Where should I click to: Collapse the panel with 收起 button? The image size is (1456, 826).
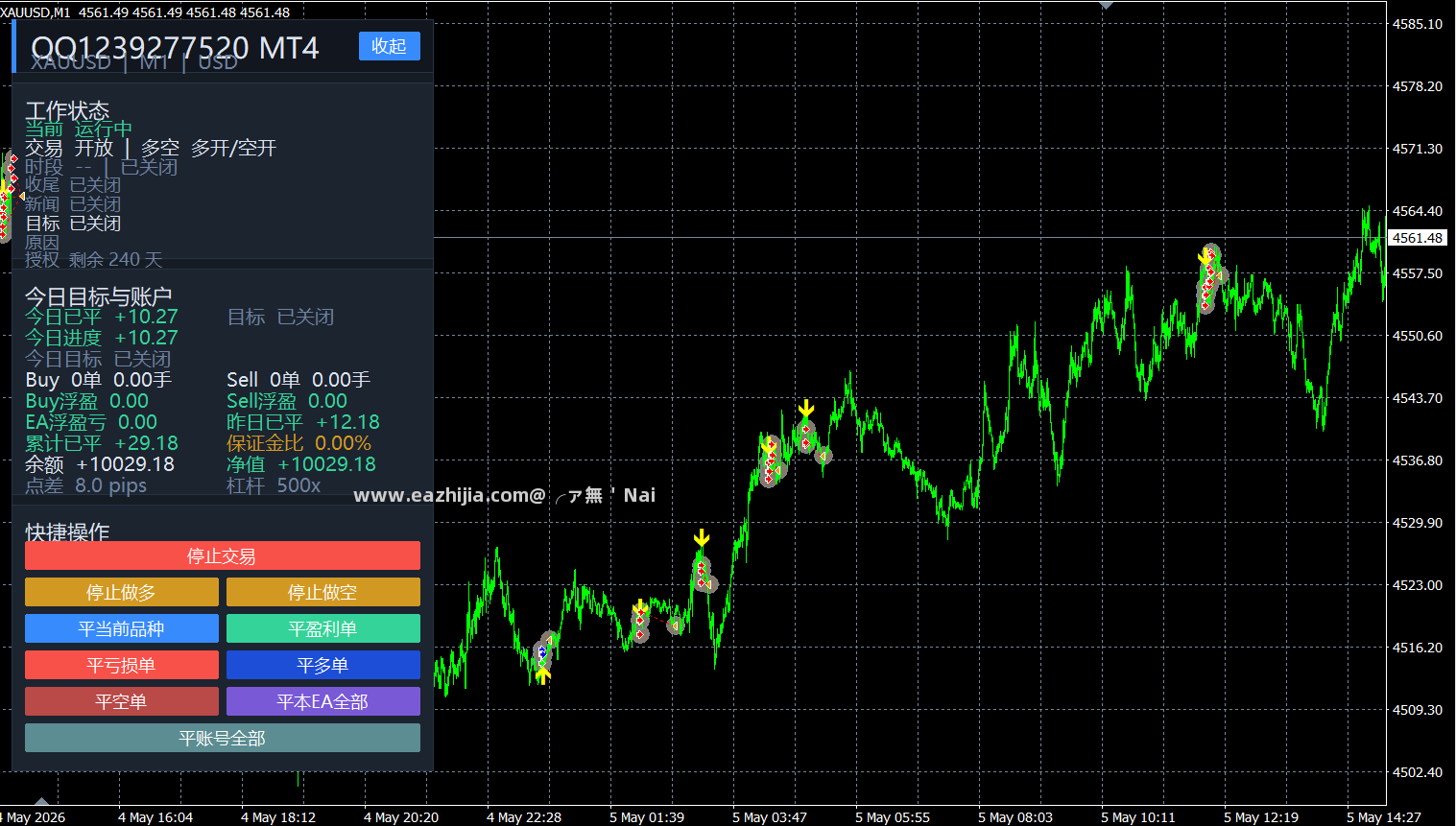pos(389,46)
